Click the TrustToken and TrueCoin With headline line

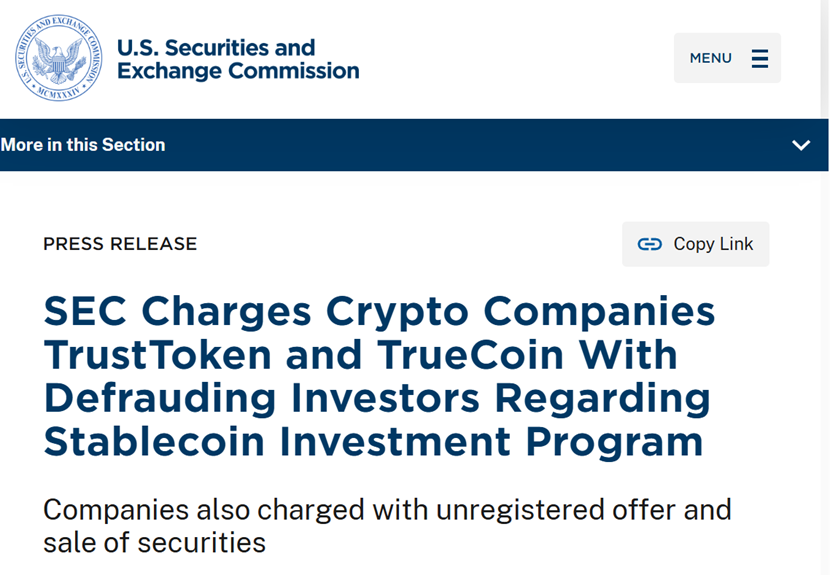[x=360, y=354]
